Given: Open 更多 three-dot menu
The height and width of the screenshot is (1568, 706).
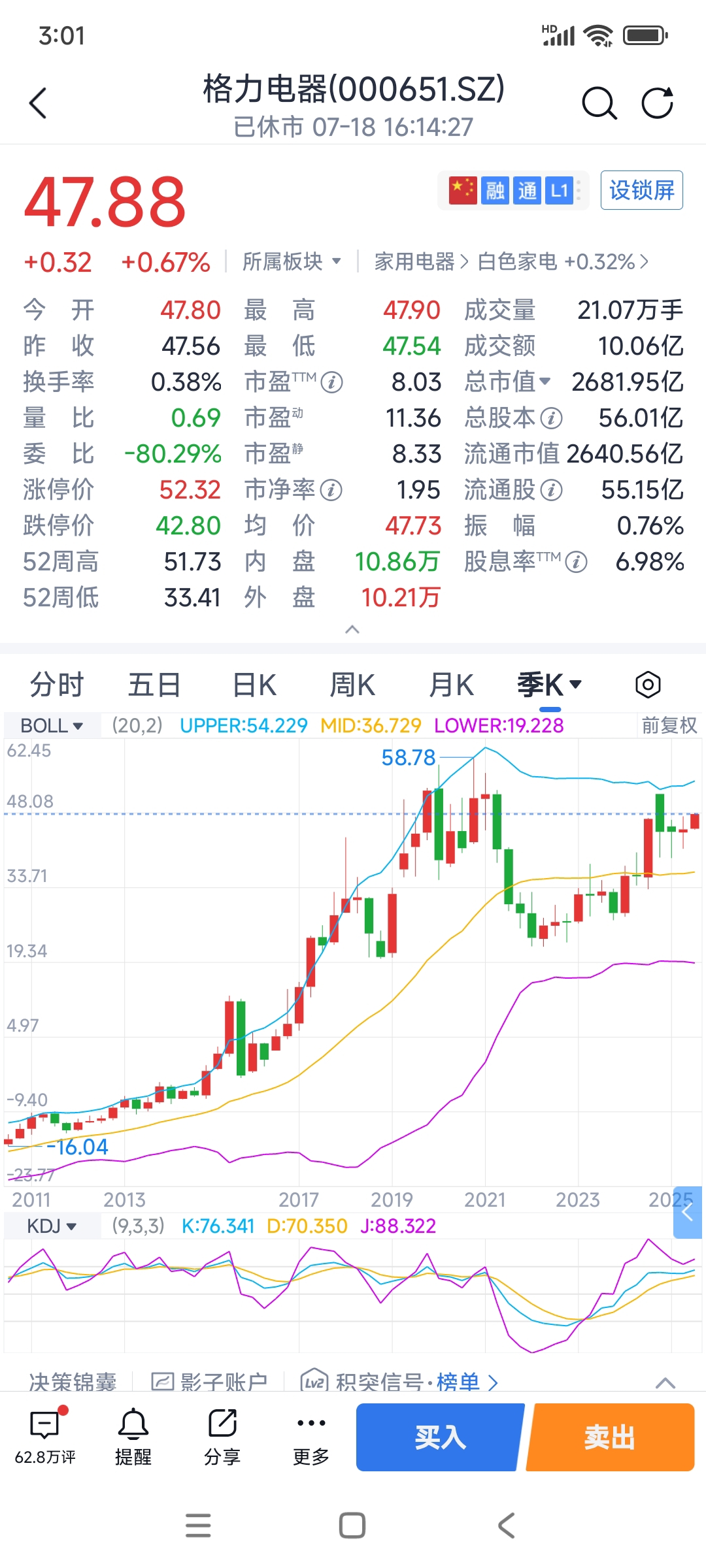Looking at the screenshot, I should [x=311, y=1437].
